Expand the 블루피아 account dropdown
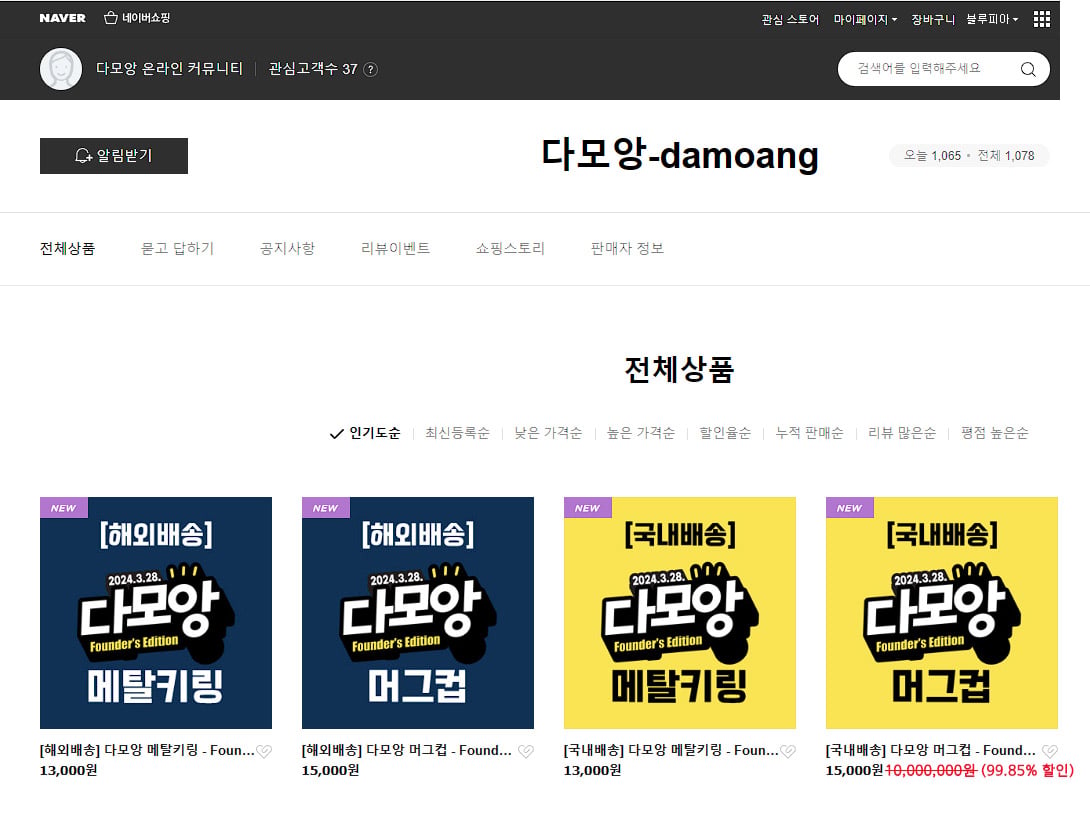The height and width of the screenshot is (826, 1090). 992,19
